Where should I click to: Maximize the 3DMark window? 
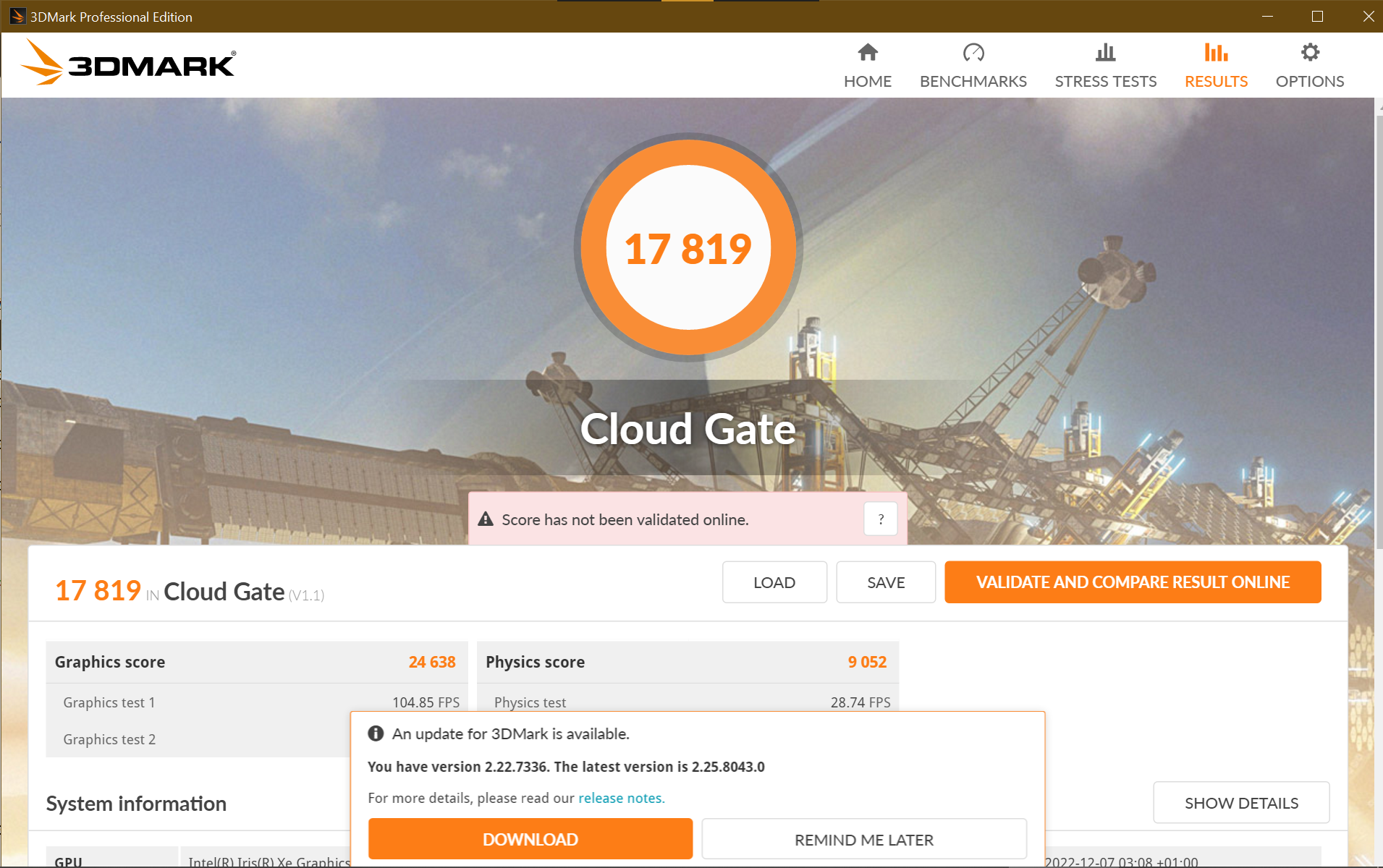(x=1317, y=16)
